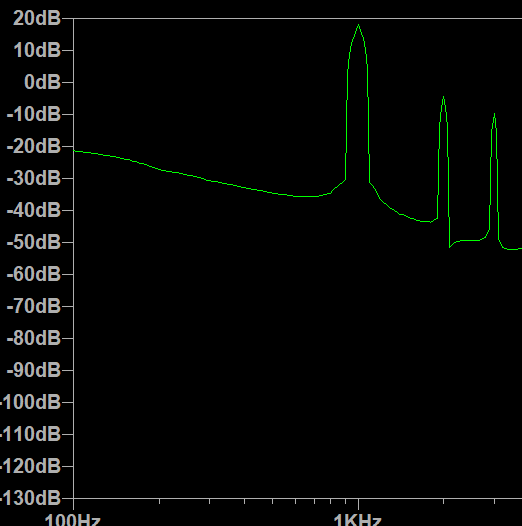
Task: Click the -110dB axis label
Action: 31,434
